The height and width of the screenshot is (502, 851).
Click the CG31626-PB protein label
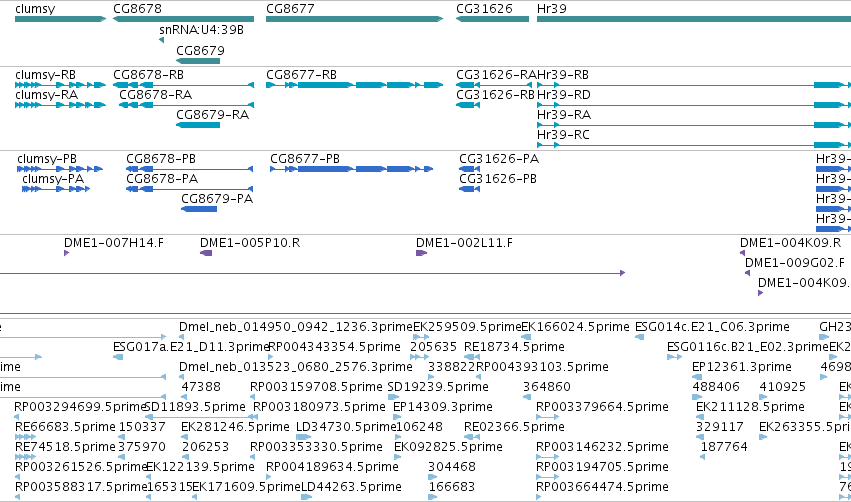point(498,179)
